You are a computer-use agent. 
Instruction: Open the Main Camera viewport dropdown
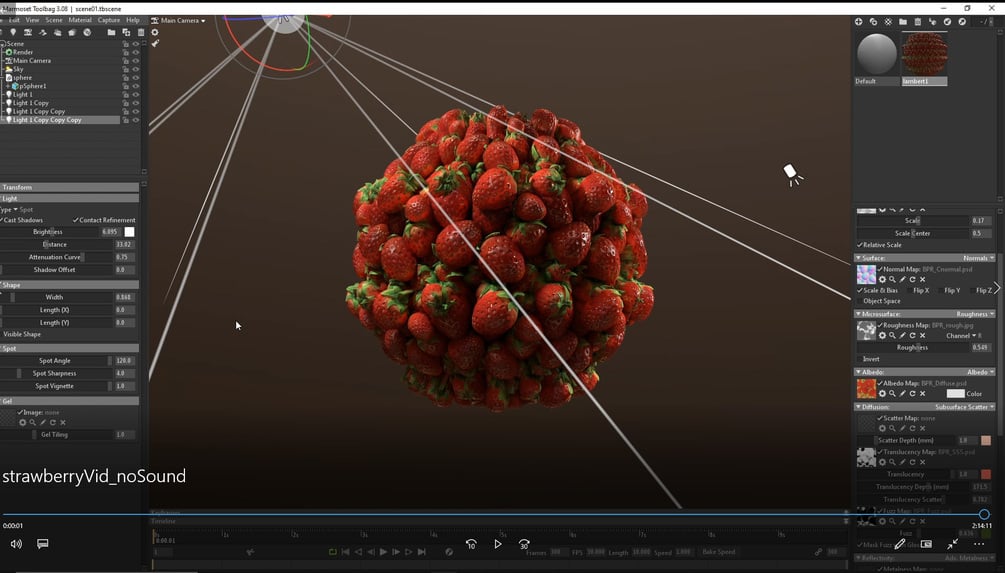(179, 21)
